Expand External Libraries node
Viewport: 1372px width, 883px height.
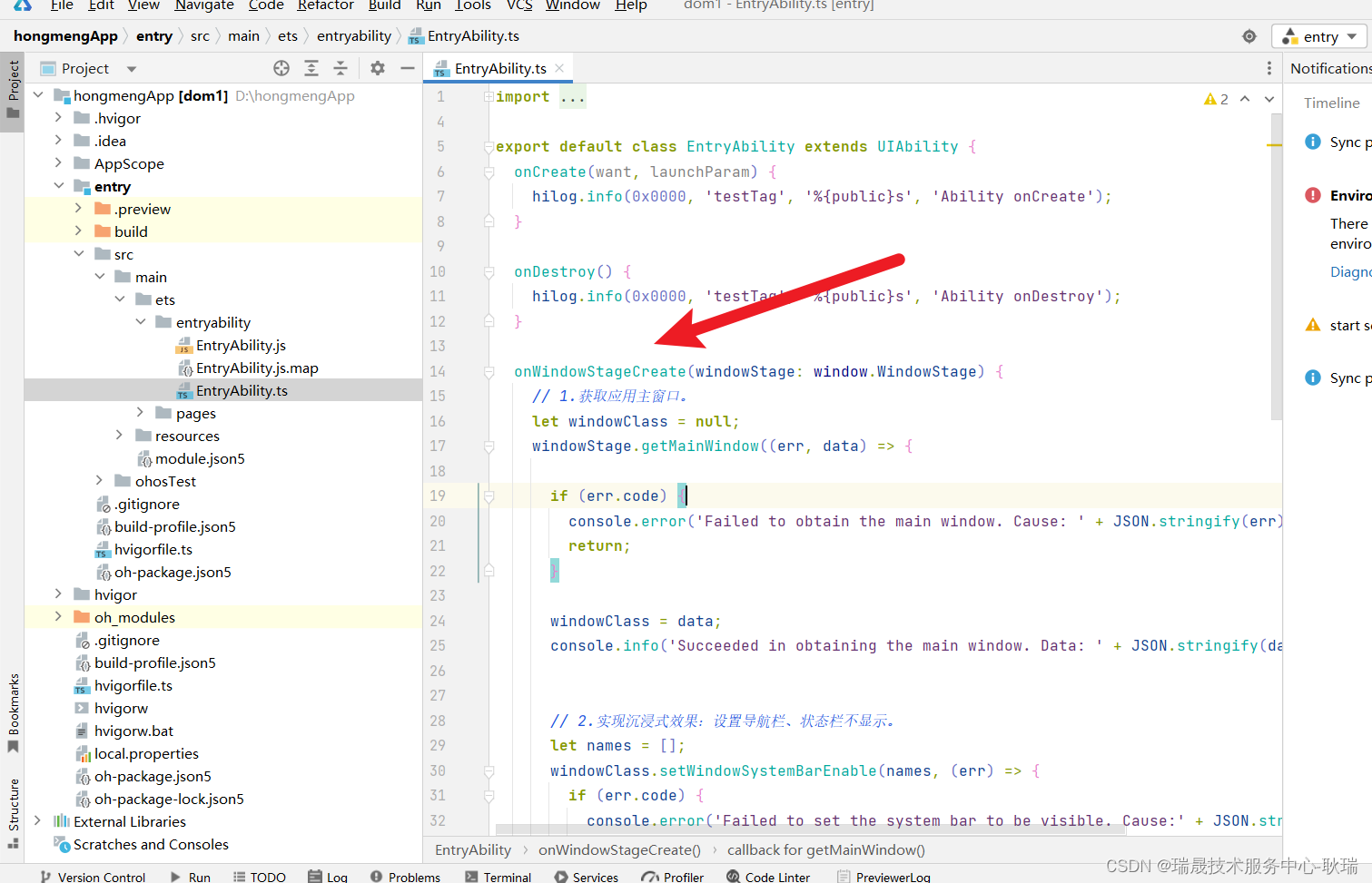click(x=38, y=821)
